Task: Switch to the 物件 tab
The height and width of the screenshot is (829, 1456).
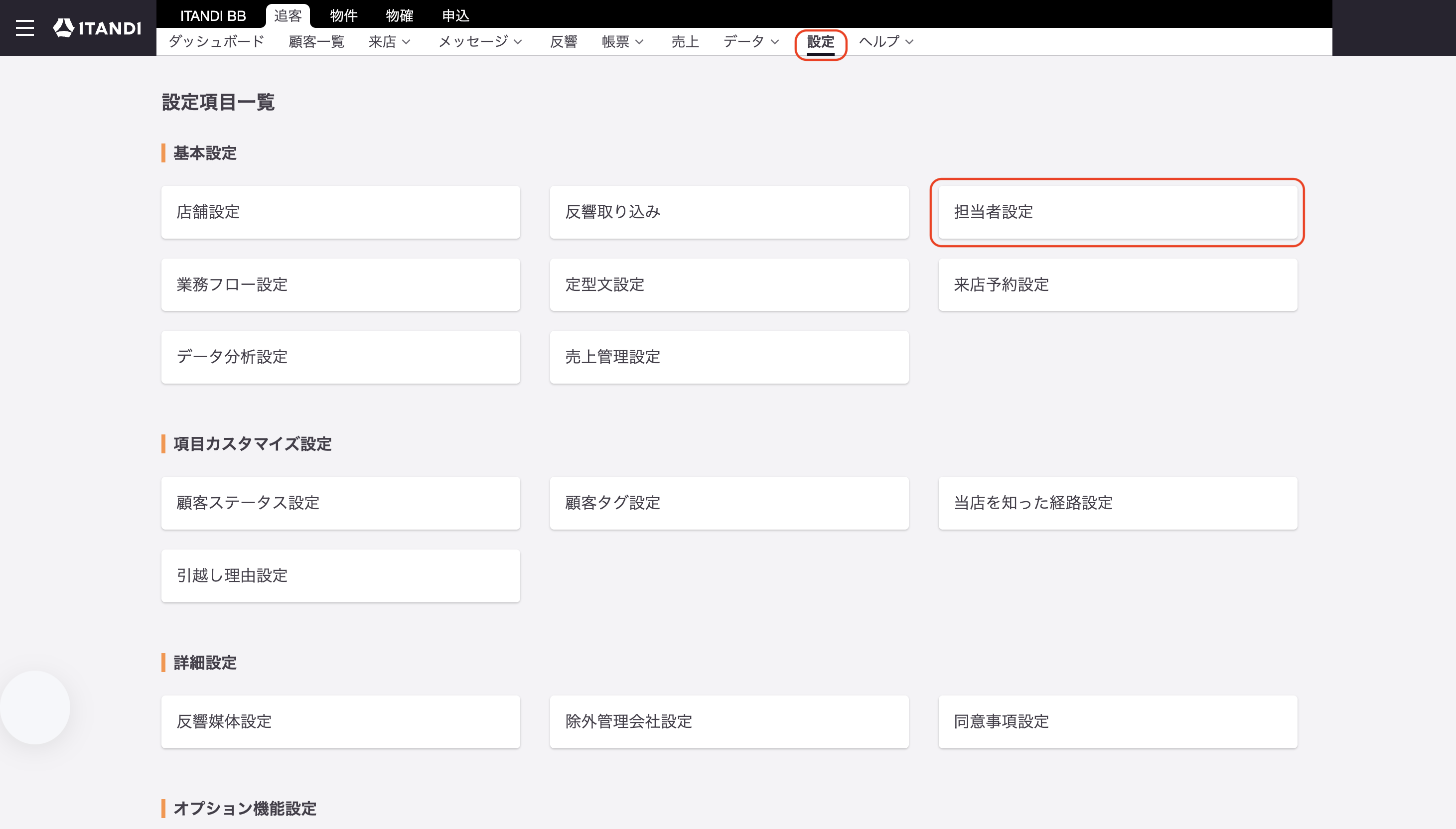Action: [x=344, y=15]
